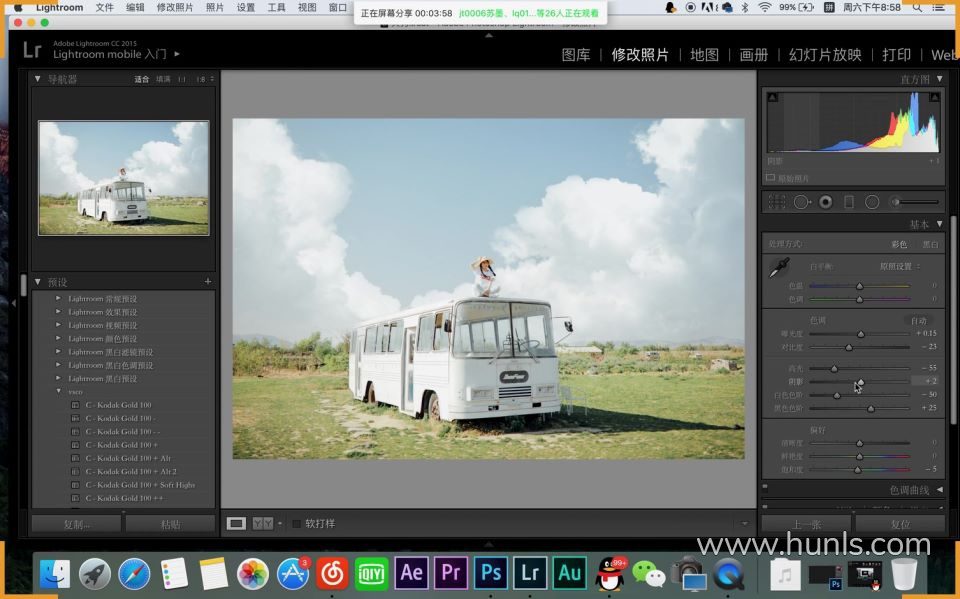Expand Lightroom 常规预设 folder

[58, 298]
